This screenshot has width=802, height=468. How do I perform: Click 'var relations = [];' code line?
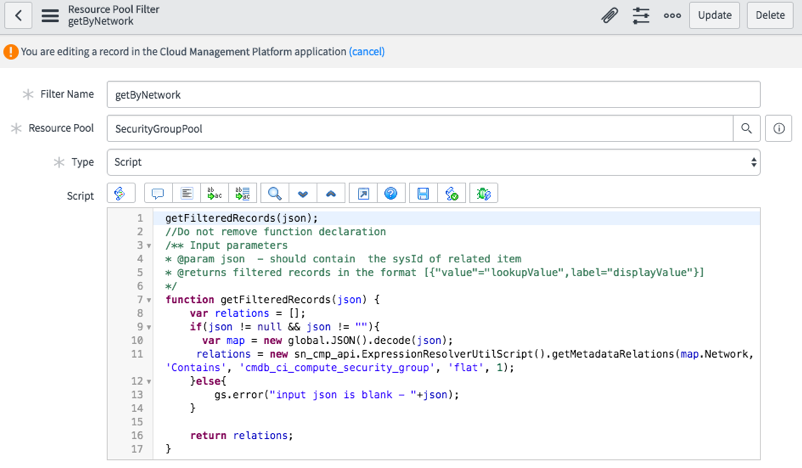(248, 313)
